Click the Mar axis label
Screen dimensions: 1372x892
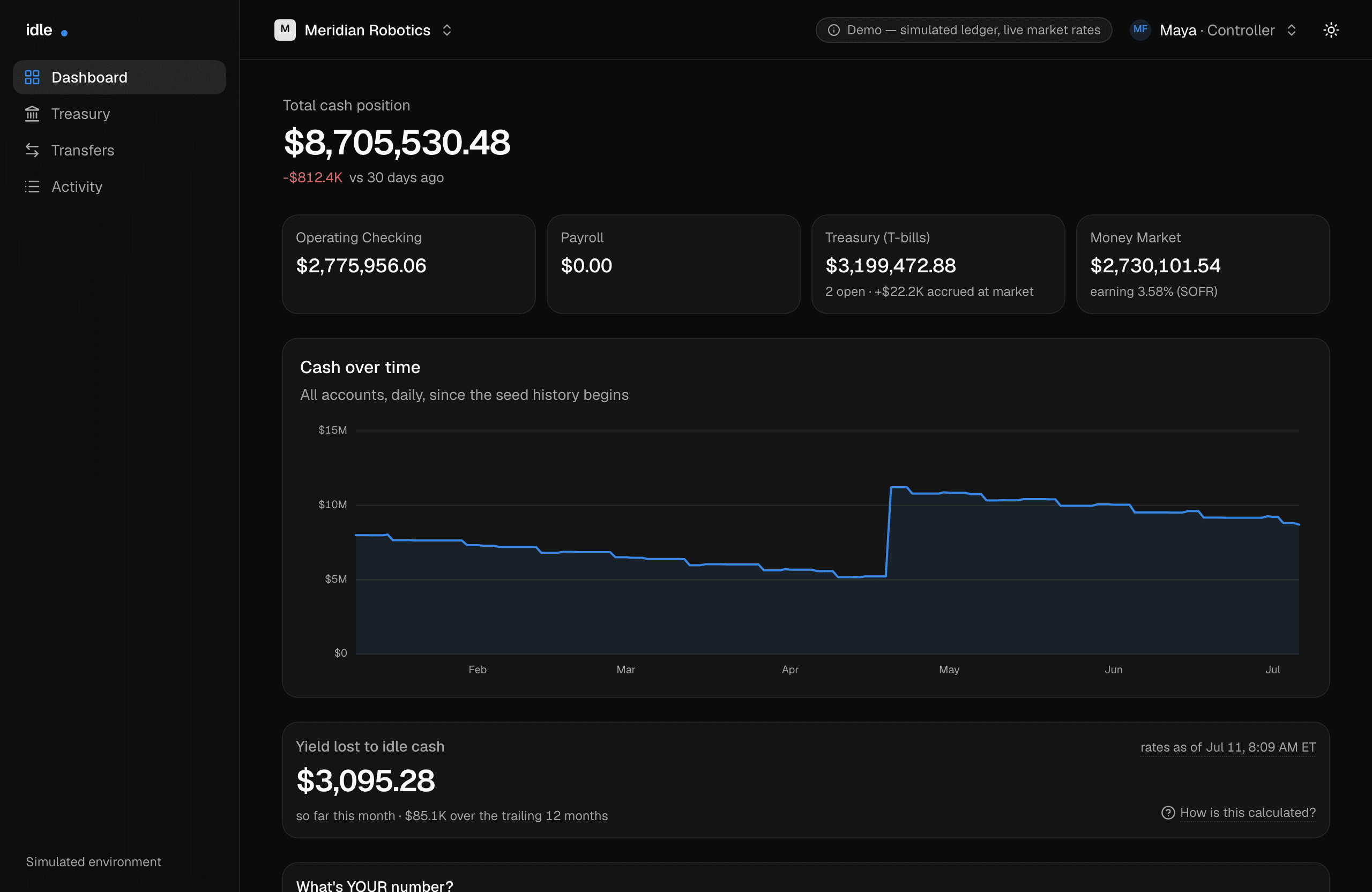625,670
